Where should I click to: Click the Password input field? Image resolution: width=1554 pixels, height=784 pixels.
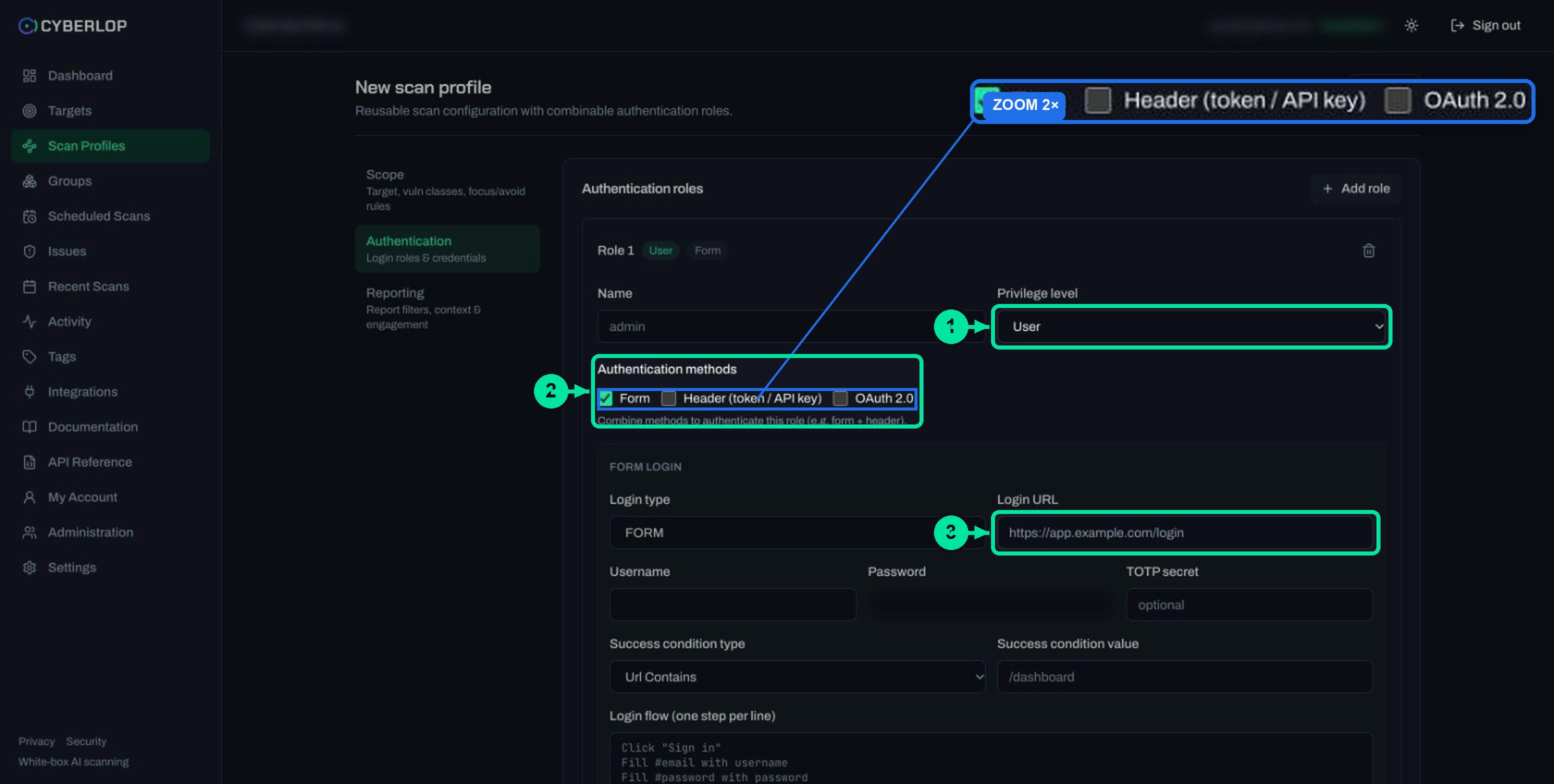[991, 605]
